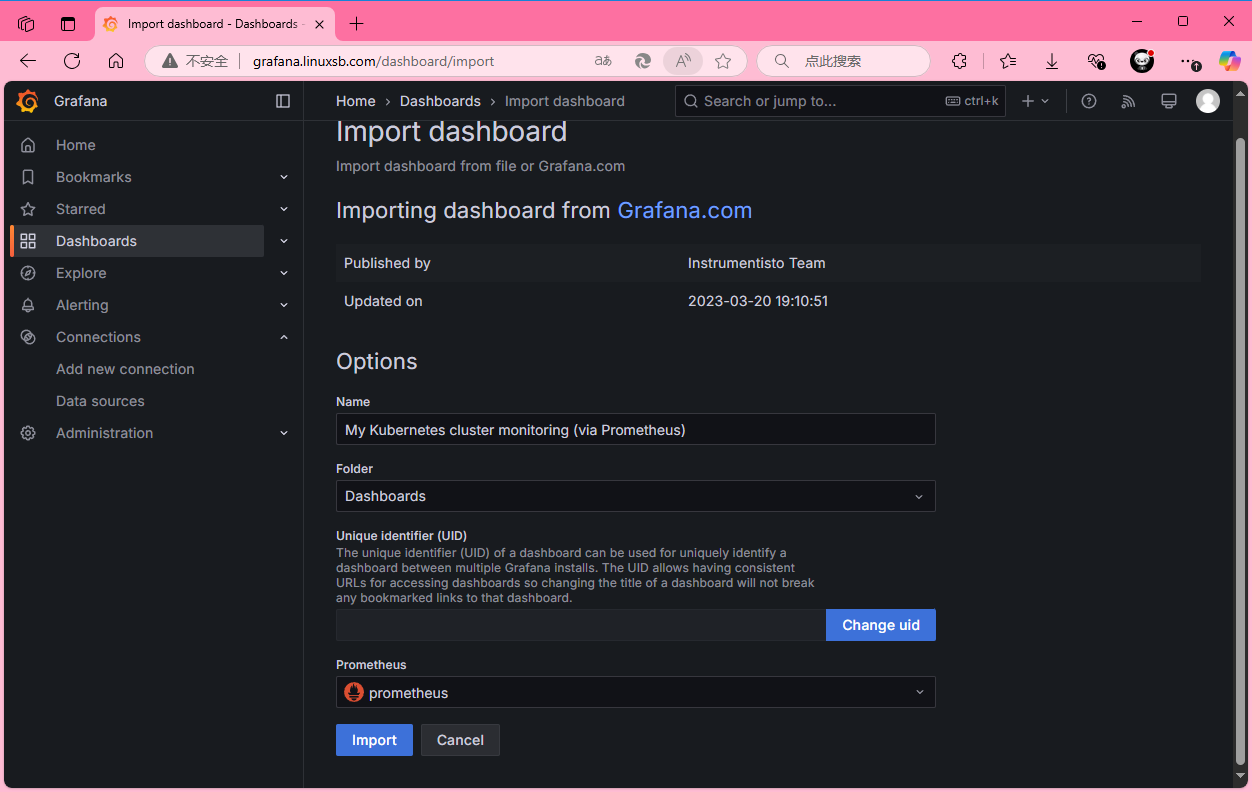1252x792 pixels.
Task: Click the dashboard Name input field
Action: click(x=636, y=429)
